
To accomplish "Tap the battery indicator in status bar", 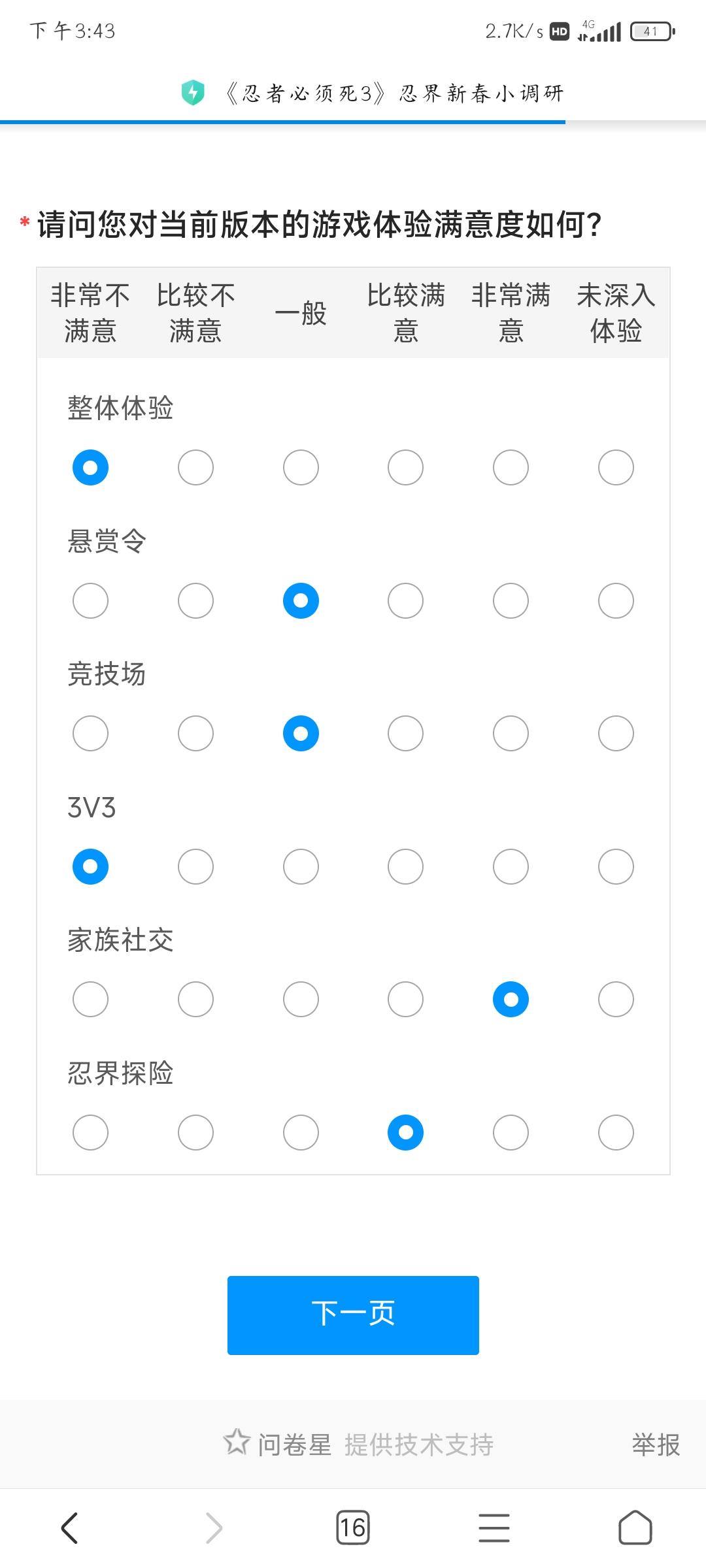I will (x=652, y=31).
